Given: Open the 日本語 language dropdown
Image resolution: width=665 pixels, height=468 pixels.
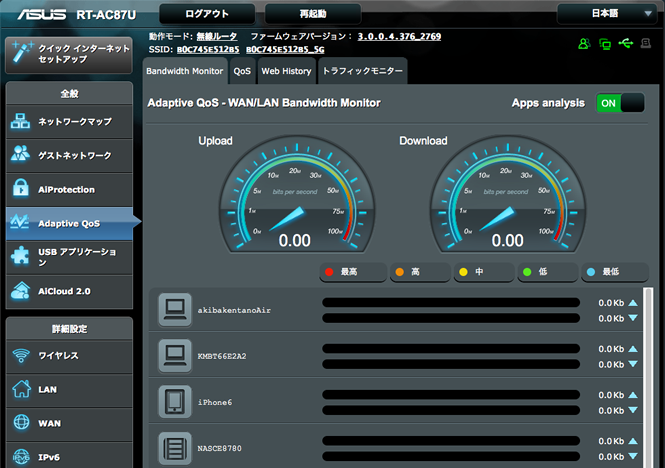Looking at the screenshot, I should [609, 14].
